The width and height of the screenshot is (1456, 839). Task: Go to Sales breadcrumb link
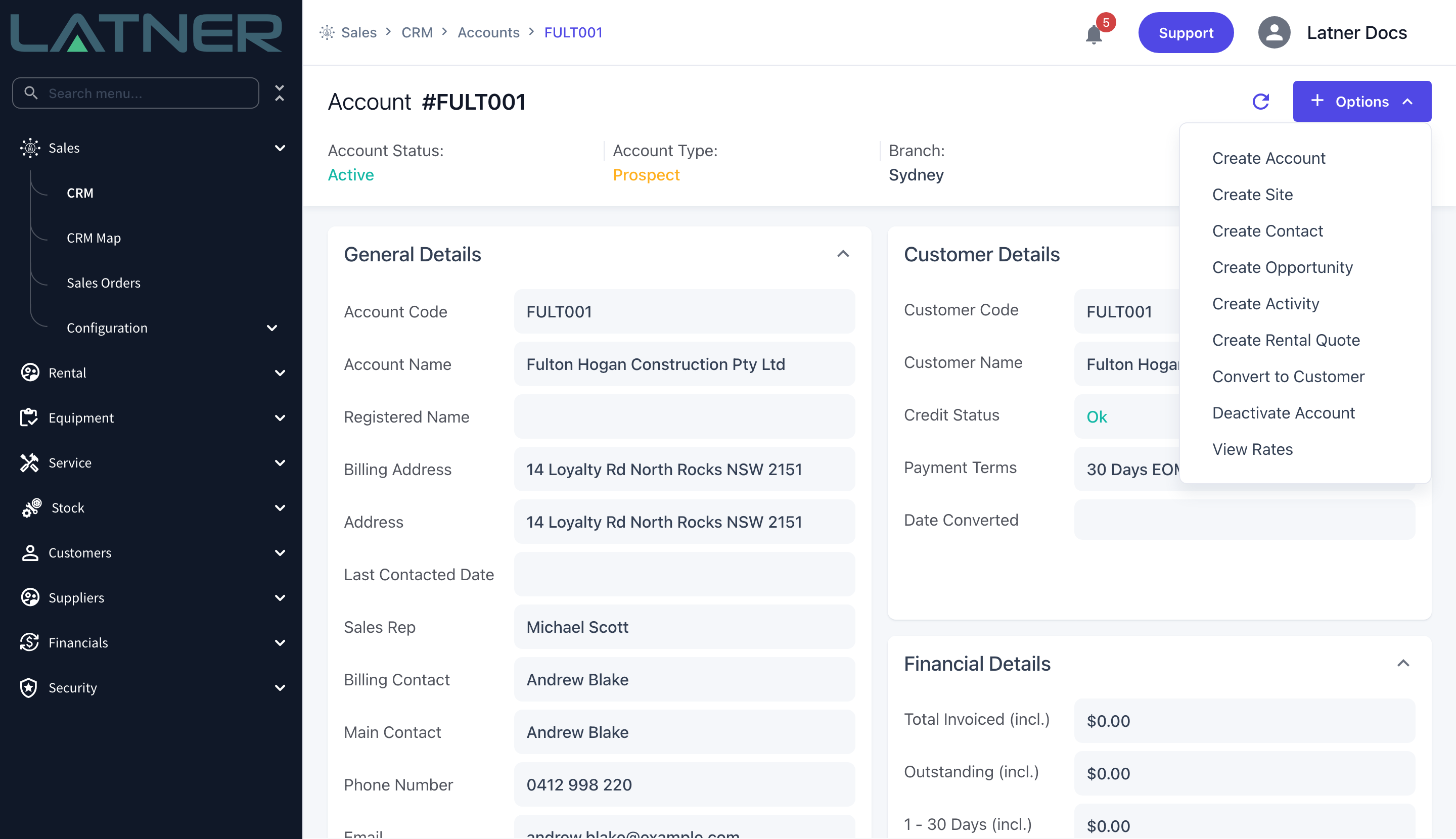[358, 32]
